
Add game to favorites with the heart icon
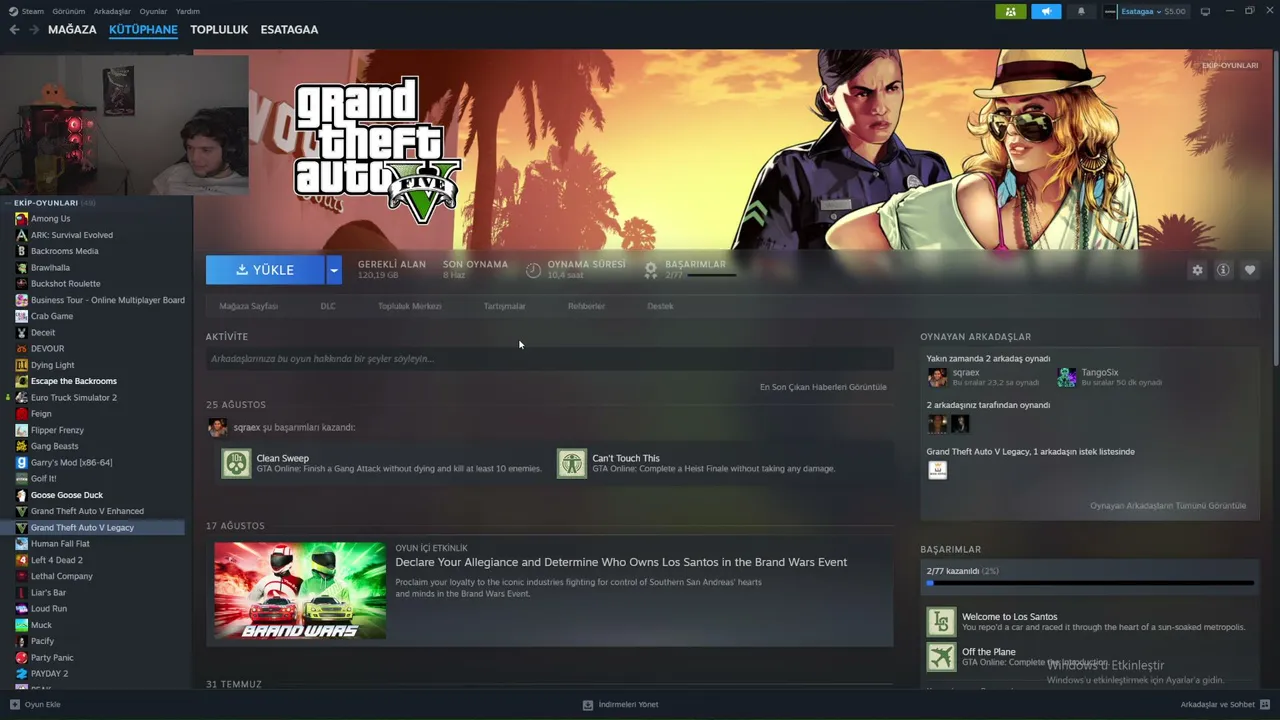pos(1250,270)
